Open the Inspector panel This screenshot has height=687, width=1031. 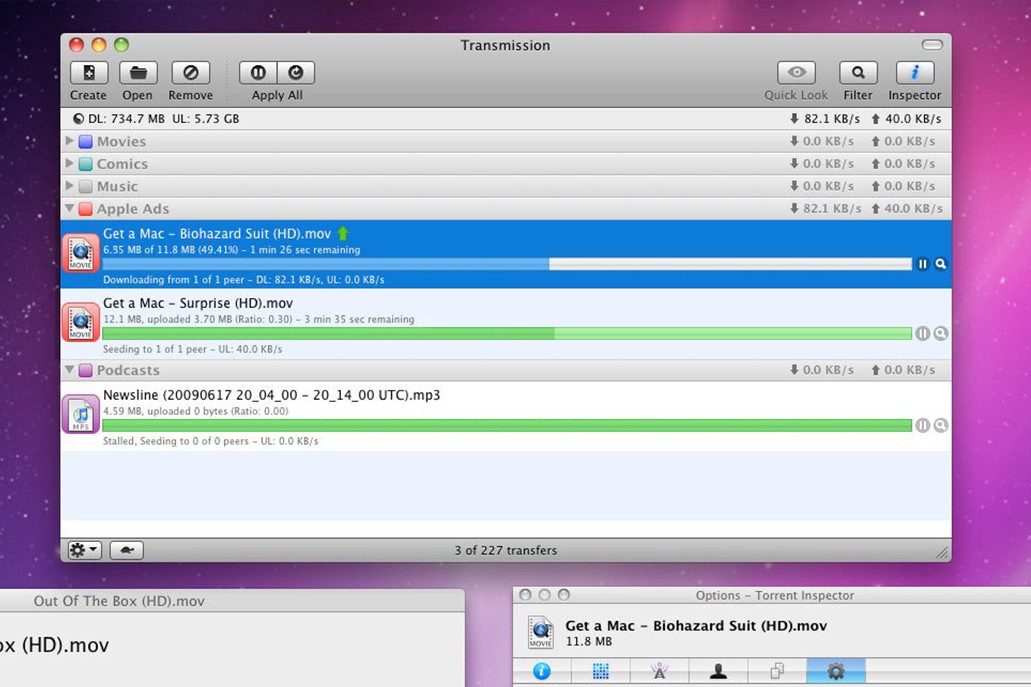point(914,73)
